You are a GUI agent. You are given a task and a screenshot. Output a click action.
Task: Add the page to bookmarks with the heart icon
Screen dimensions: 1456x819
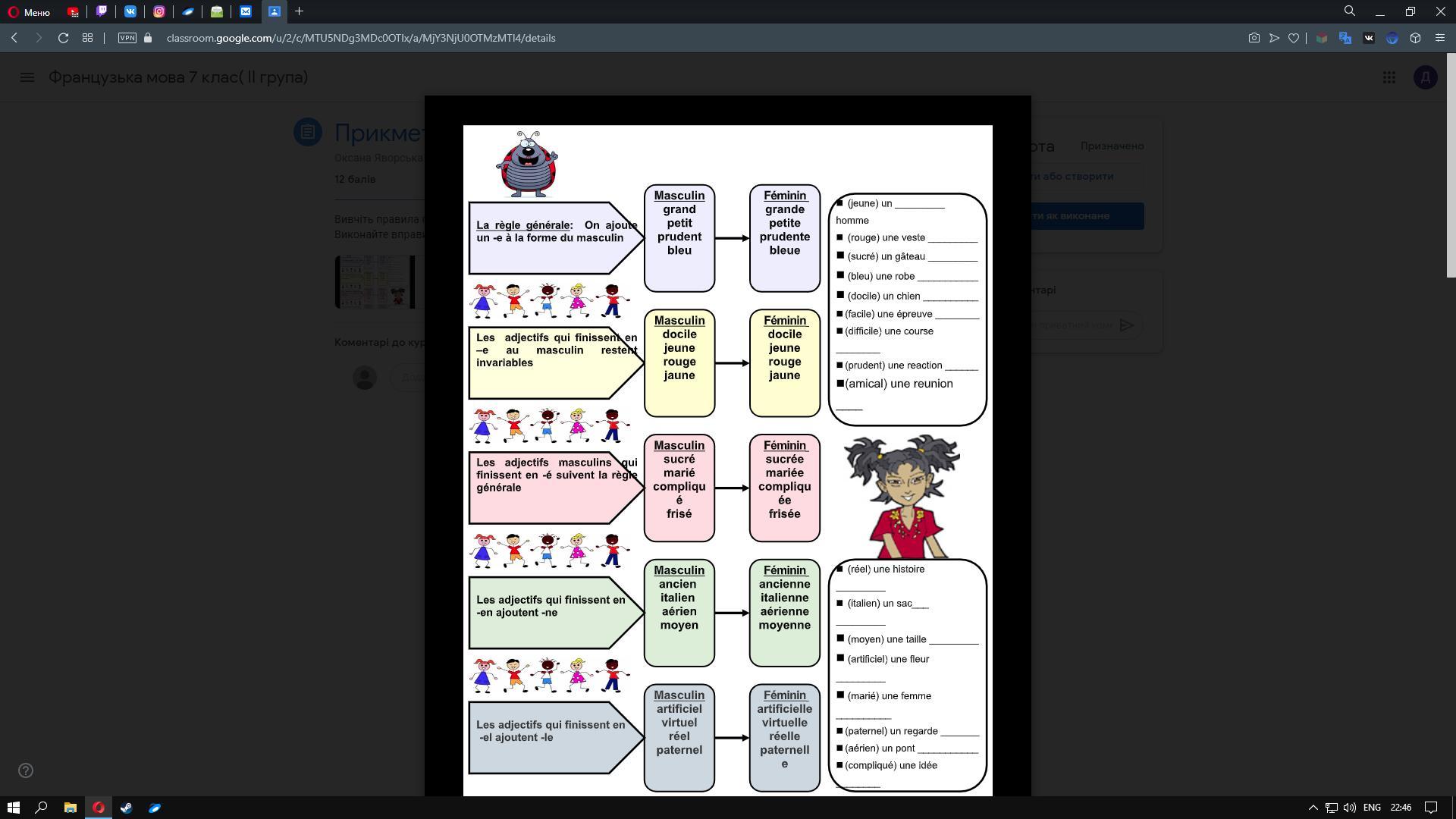pyautogui.click(x=1294, y=38)
